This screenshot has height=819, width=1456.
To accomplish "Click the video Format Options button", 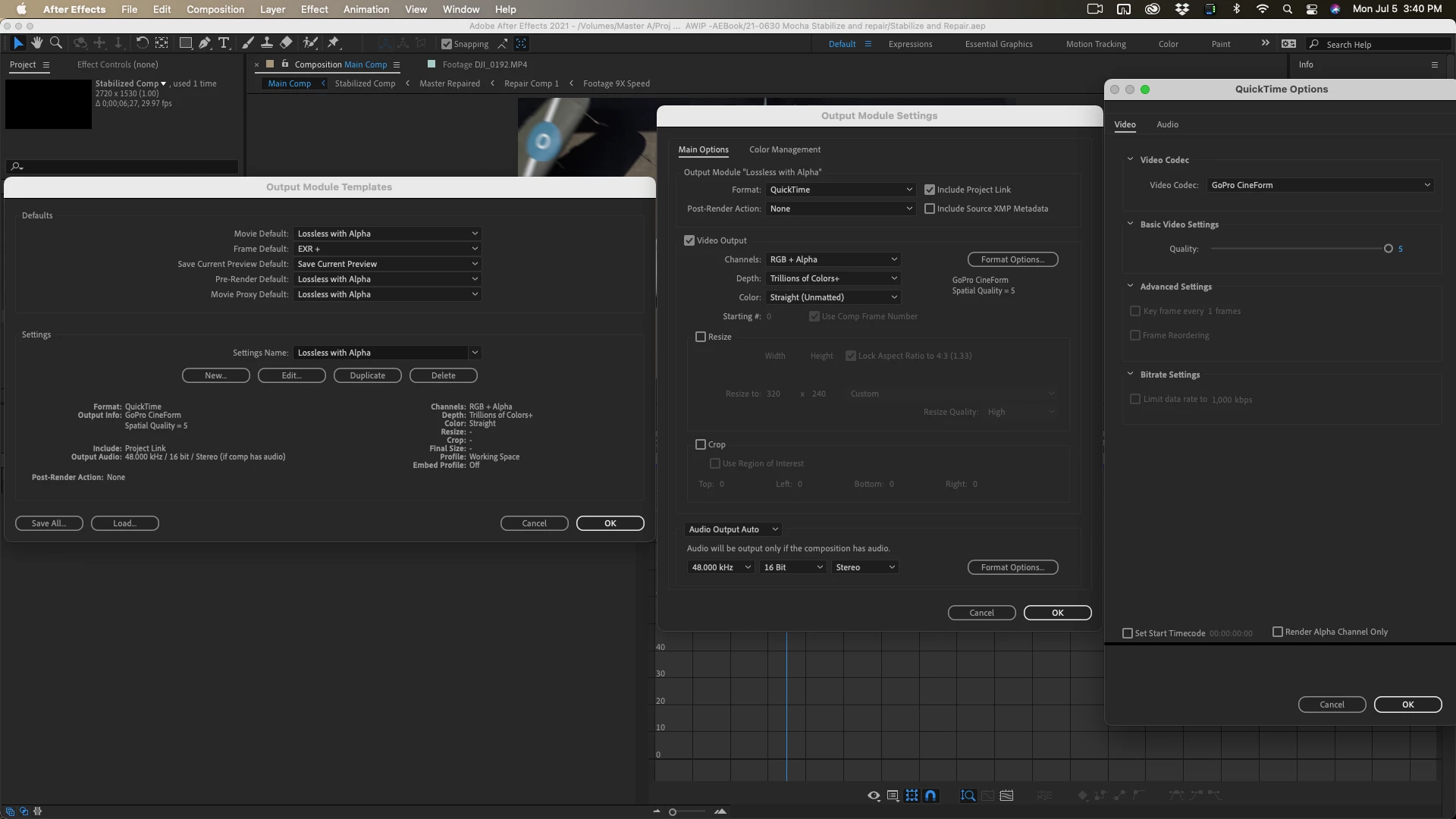I will (1012, 259).
